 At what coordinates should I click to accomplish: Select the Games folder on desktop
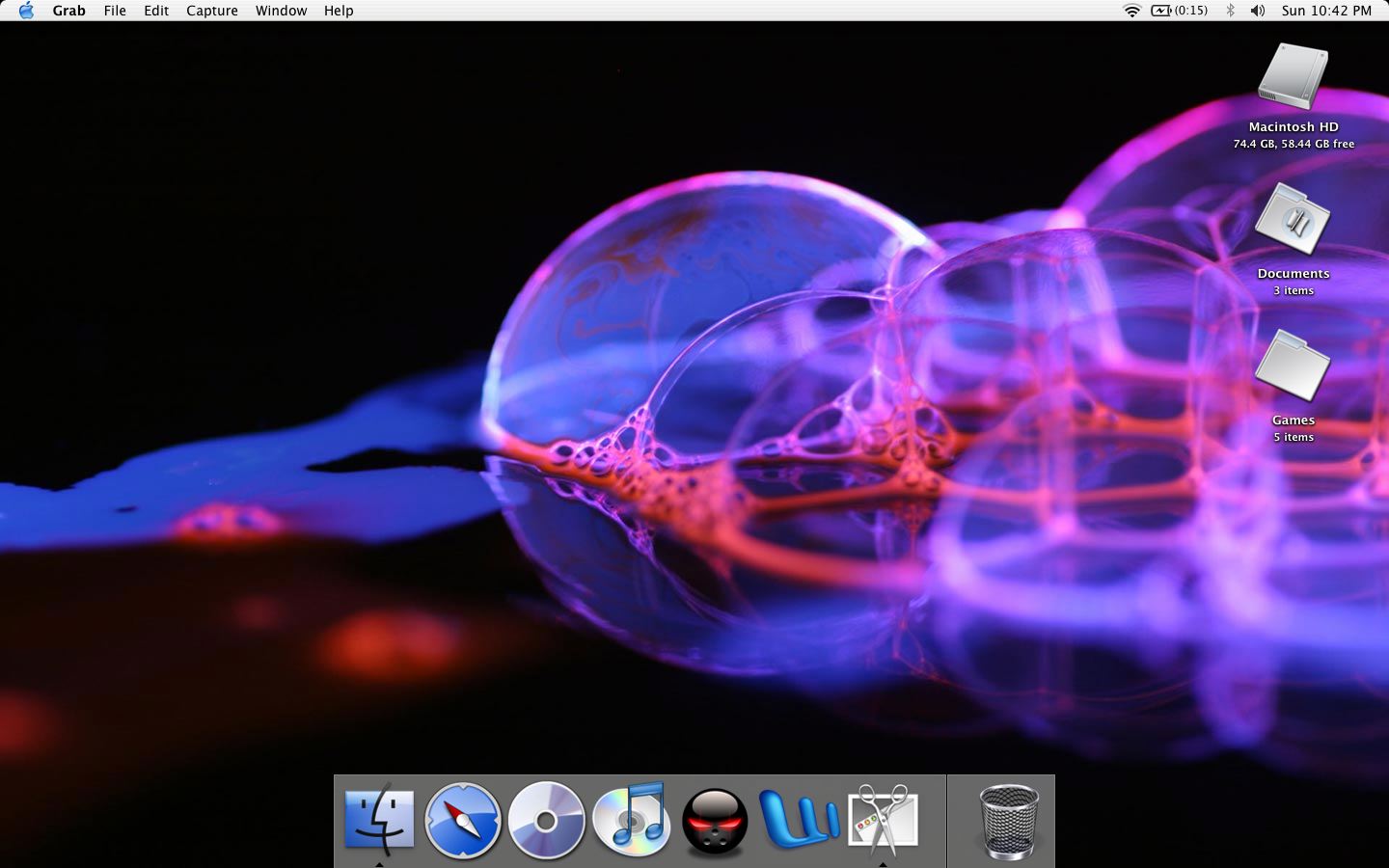(x=1293, y=368)
